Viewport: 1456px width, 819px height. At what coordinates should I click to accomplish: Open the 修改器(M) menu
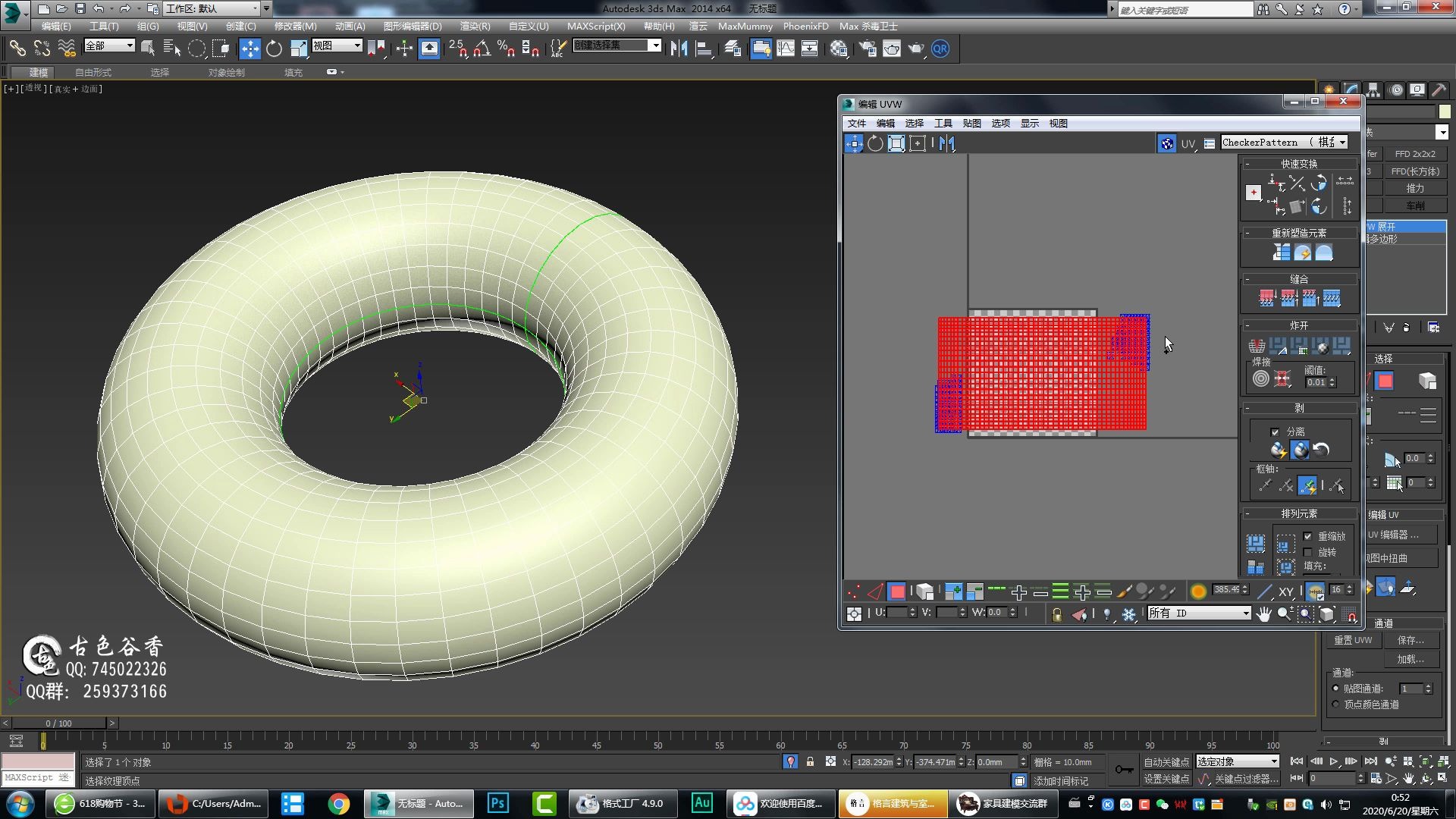(295, 26)
